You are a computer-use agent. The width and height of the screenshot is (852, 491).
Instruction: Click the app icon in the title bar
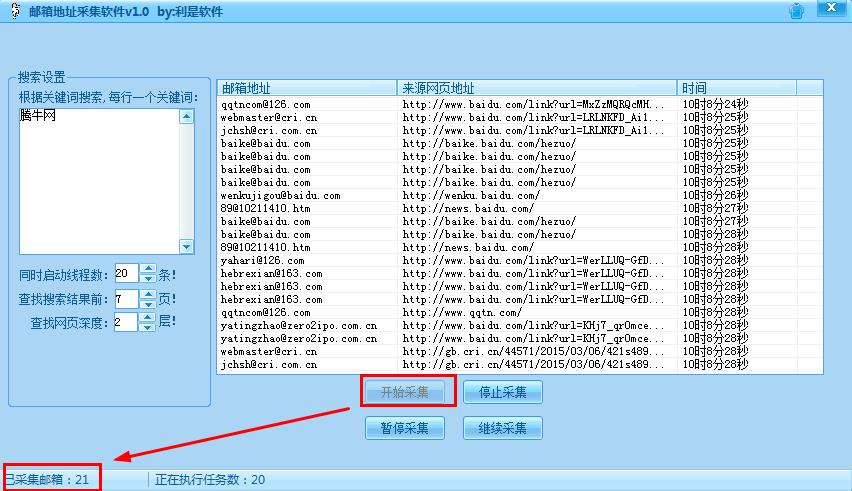pos(10,12)
